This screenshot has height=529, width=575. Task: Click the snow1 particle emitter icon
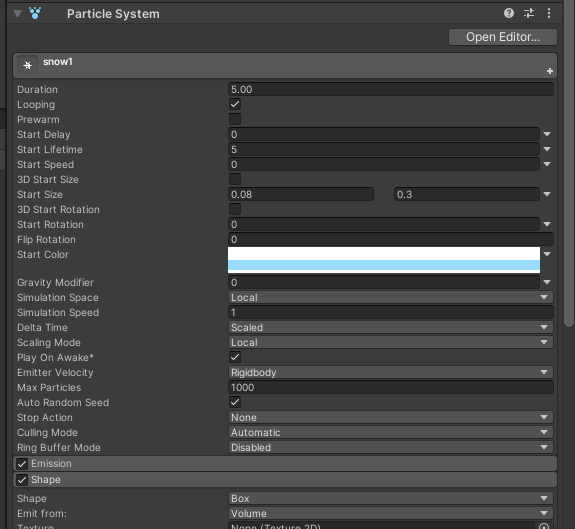28,65
